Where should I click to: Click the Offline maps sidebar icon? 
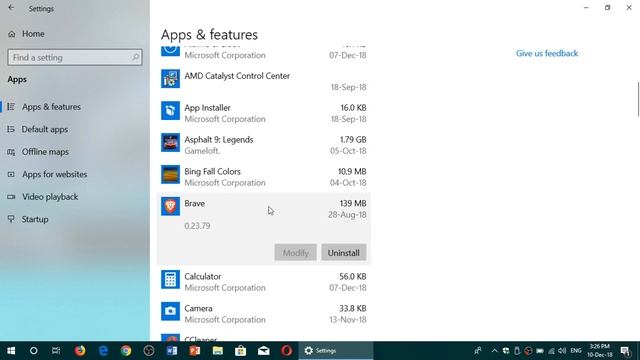tap(11, 152)
